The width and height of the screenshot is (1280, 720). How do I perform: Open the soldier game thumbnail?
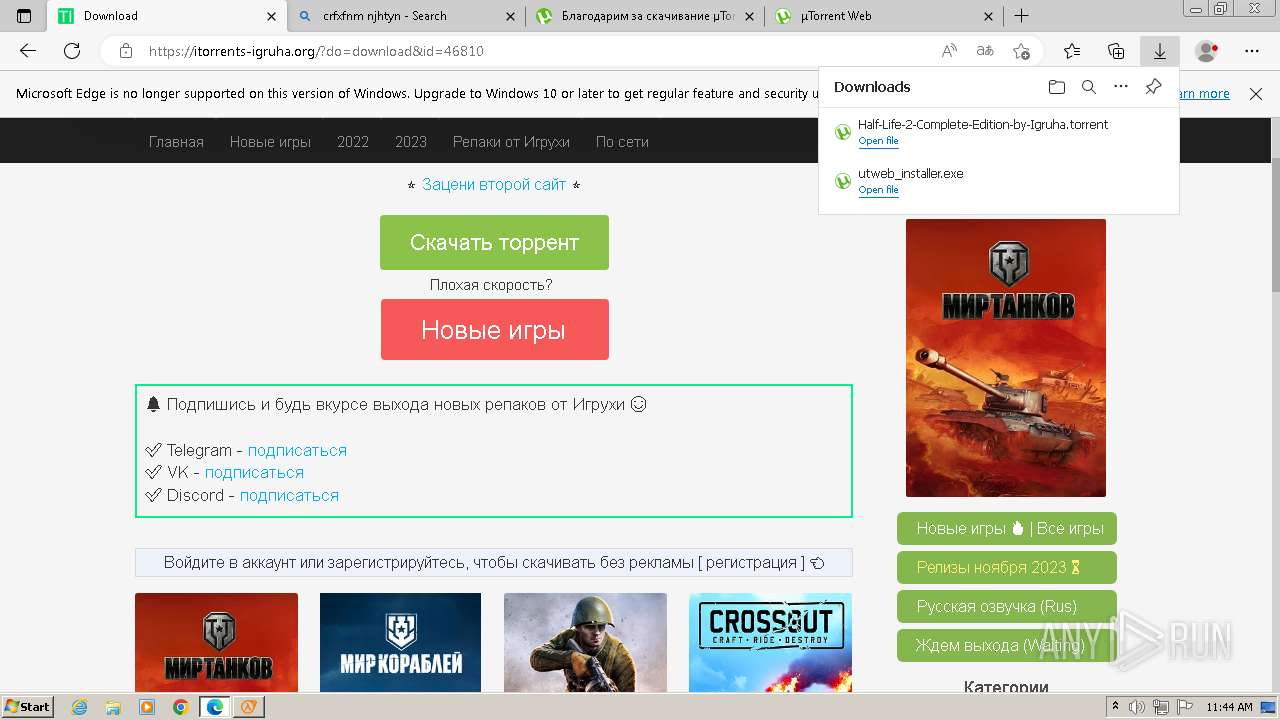coord(585,642)
